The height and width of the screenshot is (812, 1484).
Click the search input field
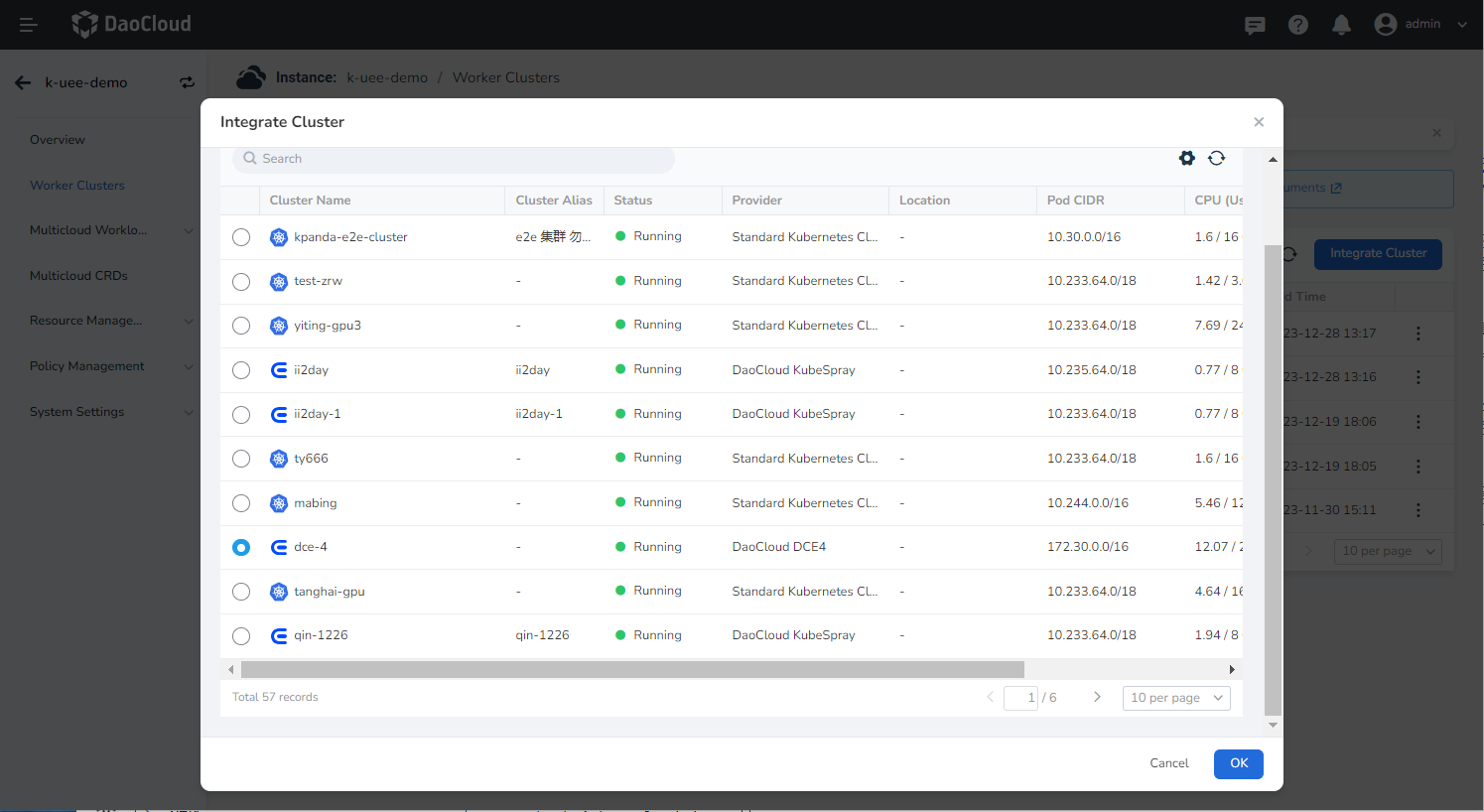(x=453, y=158)
